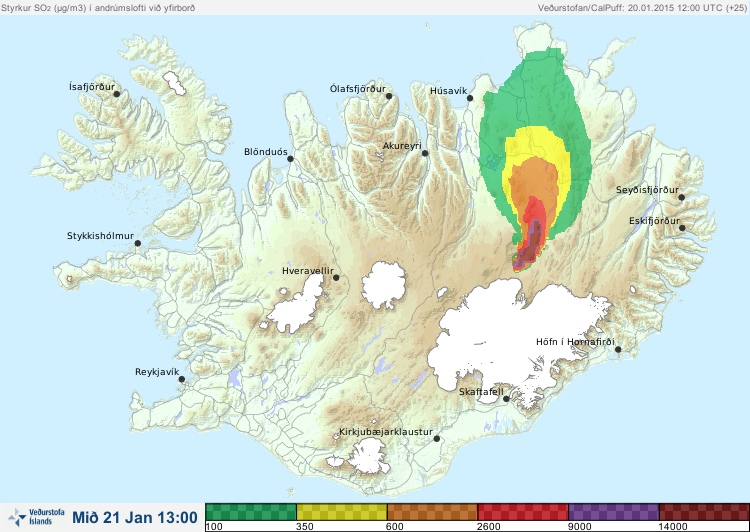The image size is (750, 532).
Task: Click the legend value '14000'
Action: 673,527
